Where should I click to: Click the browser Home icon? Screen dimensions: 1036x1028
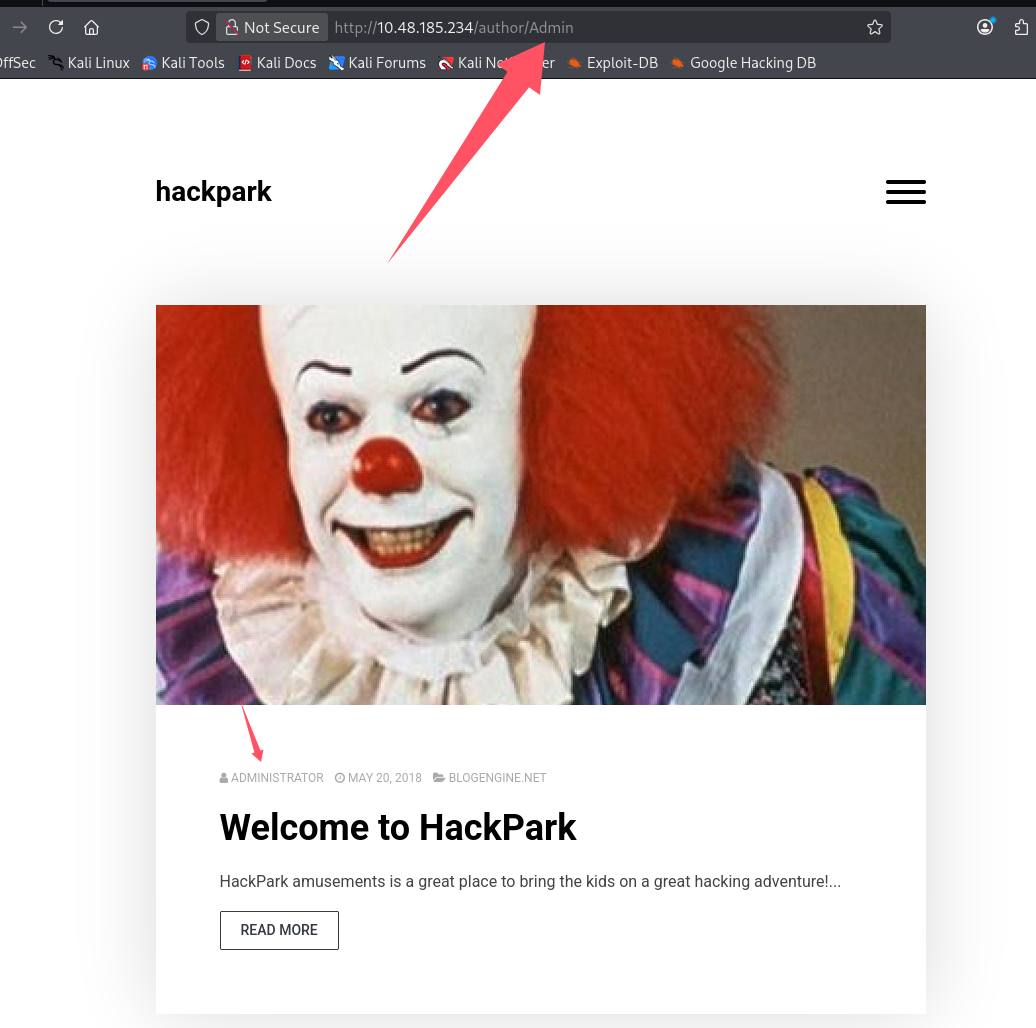(91, 27)
